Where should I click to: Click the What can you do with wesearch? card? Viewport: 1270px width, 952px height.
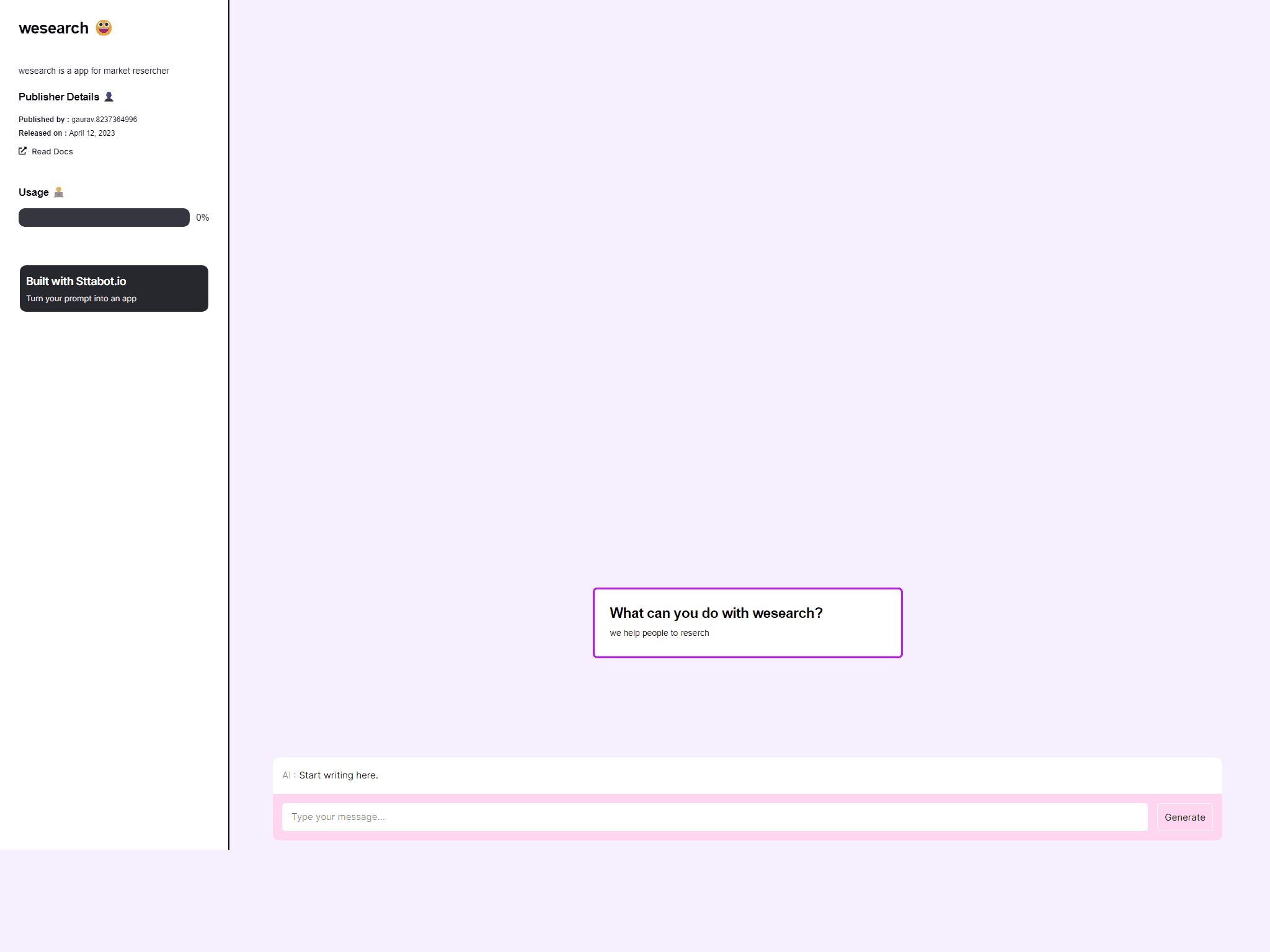[747, 623]
